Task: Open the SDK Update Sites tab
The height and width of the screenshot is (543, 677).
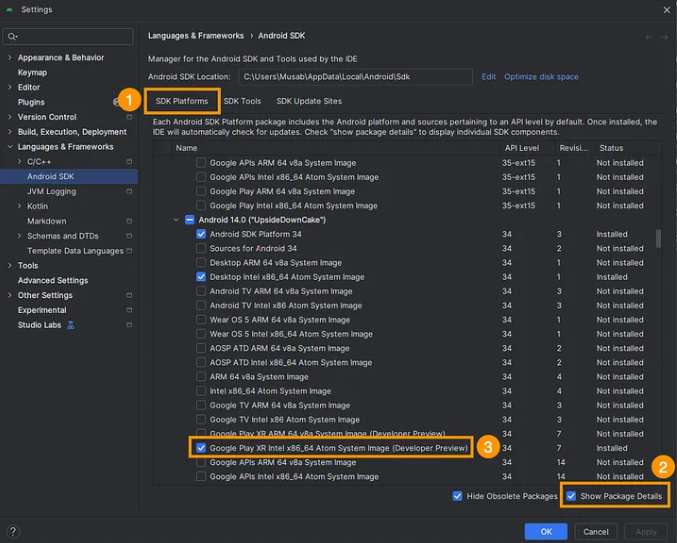Action: 309,101
